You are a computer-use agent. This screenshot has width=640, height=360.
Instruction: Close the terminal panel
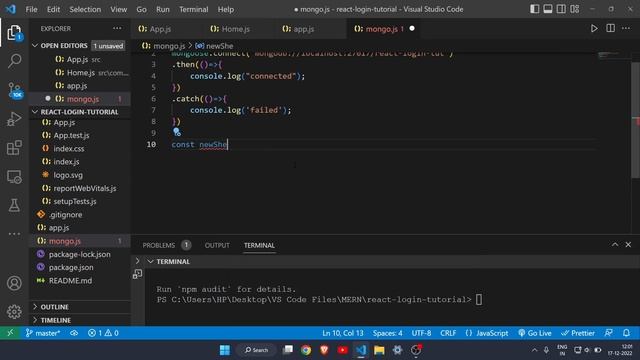click(628, 245)
